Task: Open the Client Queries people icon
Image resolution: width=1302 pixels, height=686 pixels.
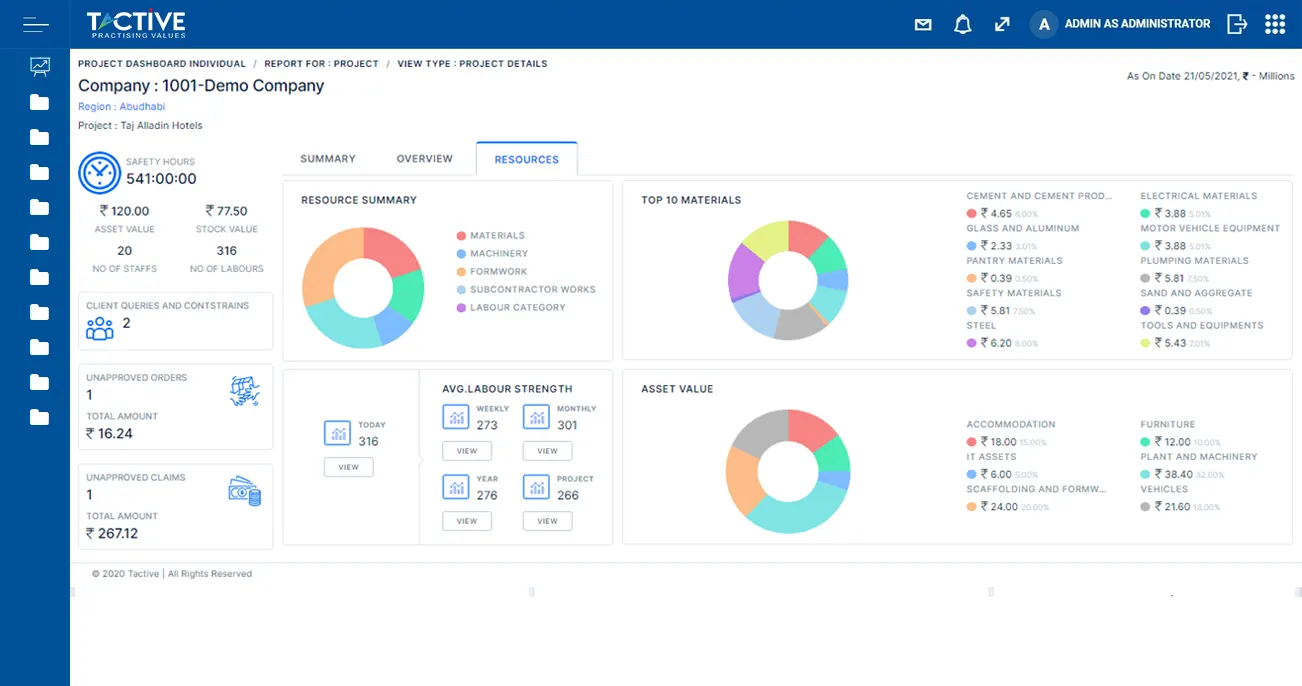Action: tap(100, 328)
